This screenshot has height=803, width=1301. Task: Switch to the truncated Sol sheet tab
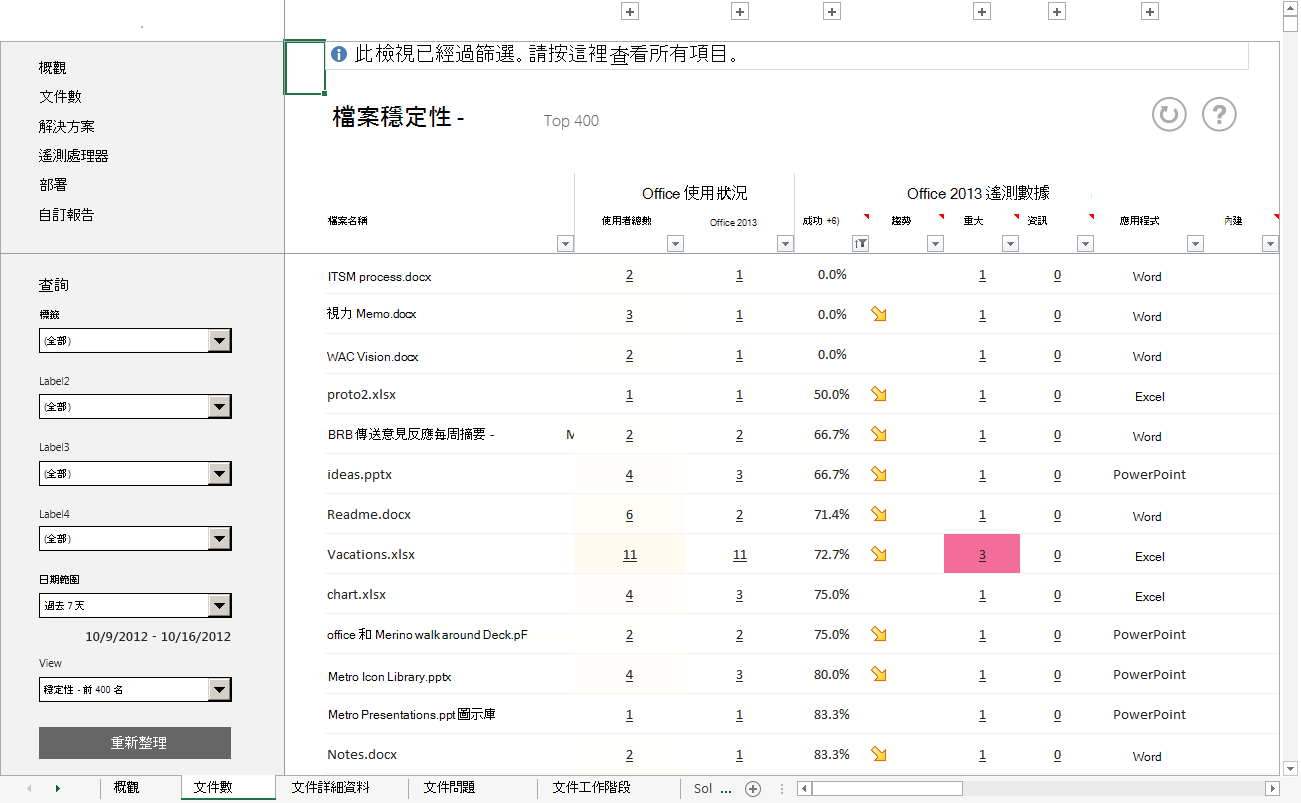[703, 788]
